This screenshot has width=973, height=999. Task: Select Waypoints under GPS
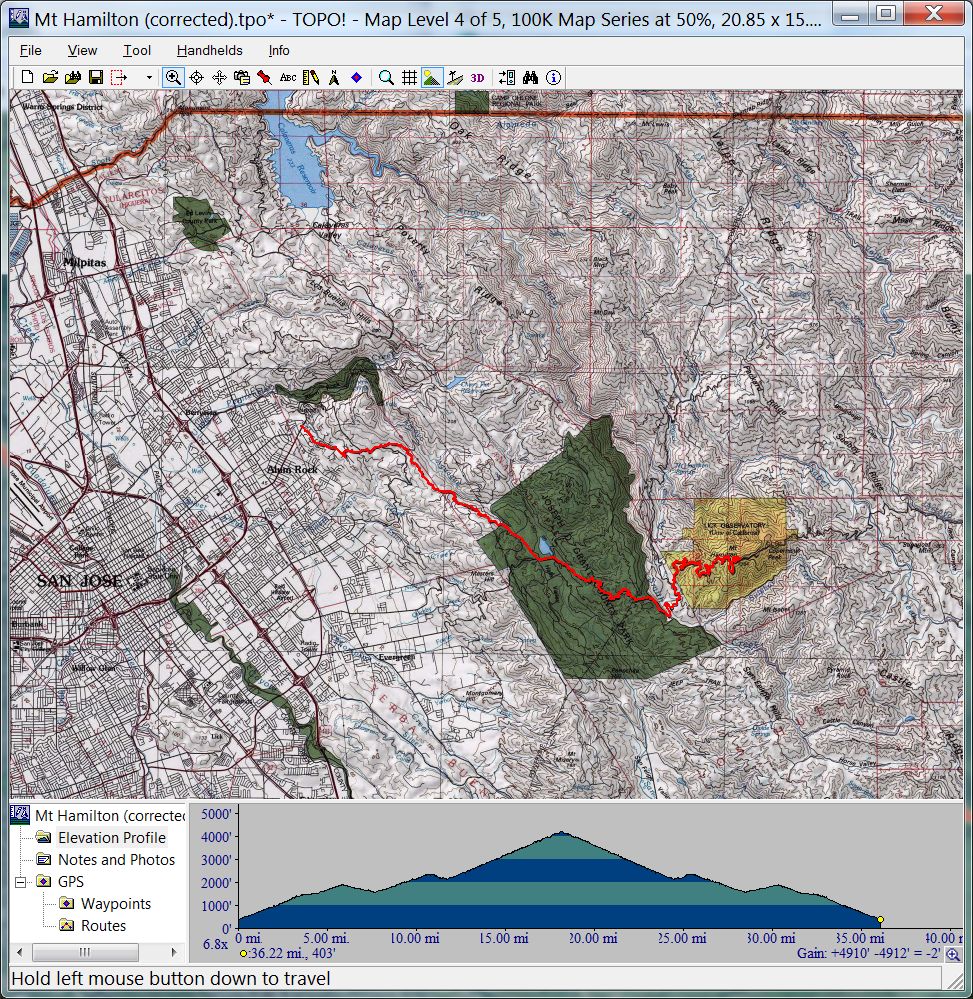click(116, 904)
